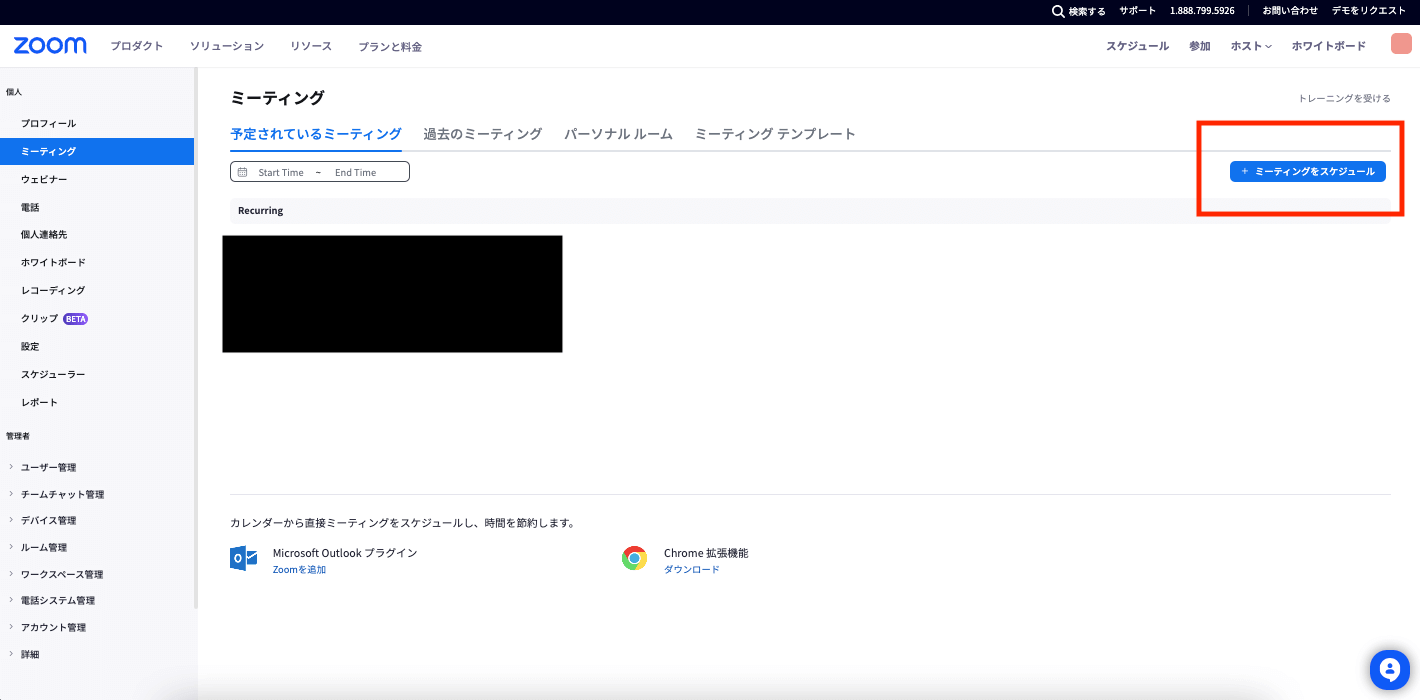Open ホワイトボード link in header

1328,46
